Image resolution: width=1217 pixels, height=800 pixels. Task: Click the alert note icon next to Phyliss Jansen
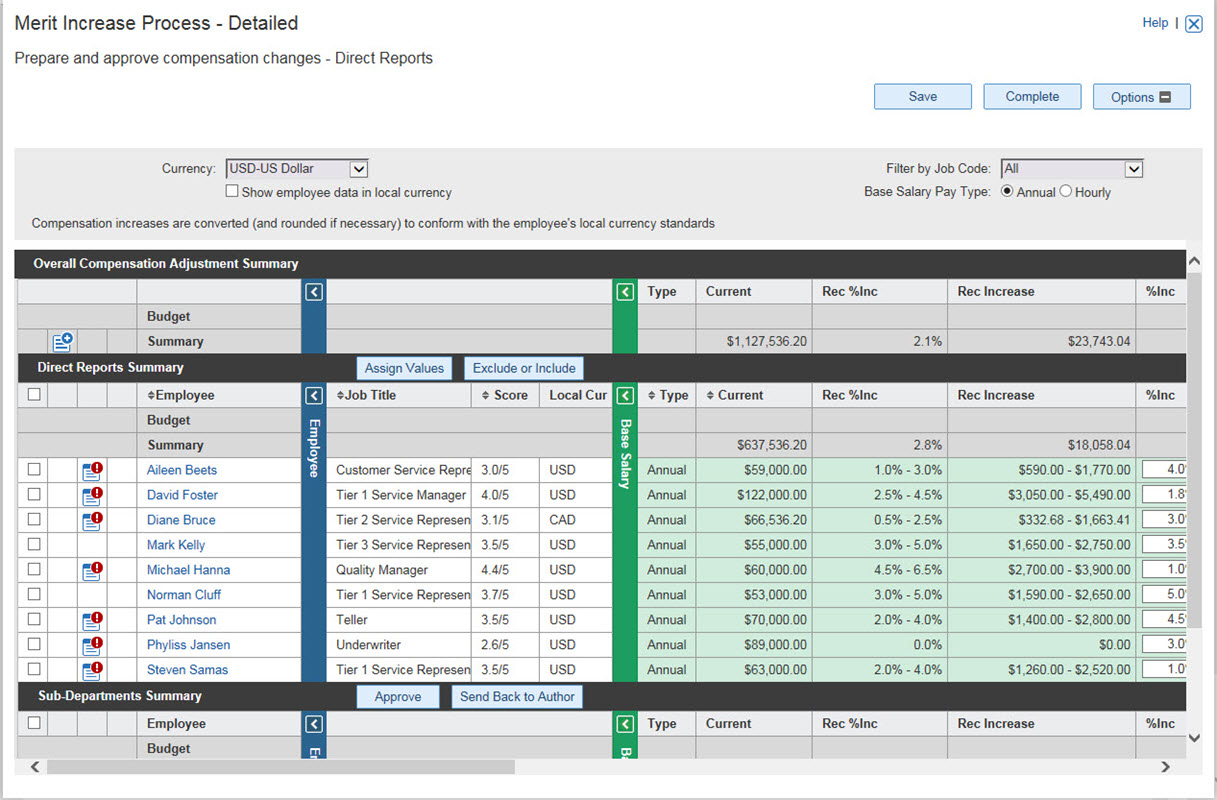click(92, 645)
